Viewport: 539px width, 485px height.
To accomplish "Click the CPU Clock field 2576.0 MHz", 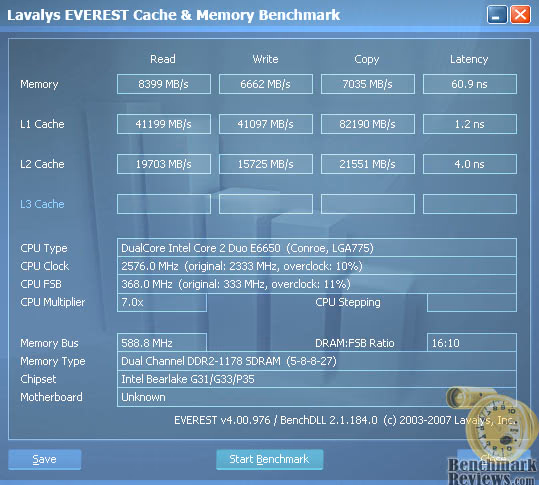I will click(317, 266).
